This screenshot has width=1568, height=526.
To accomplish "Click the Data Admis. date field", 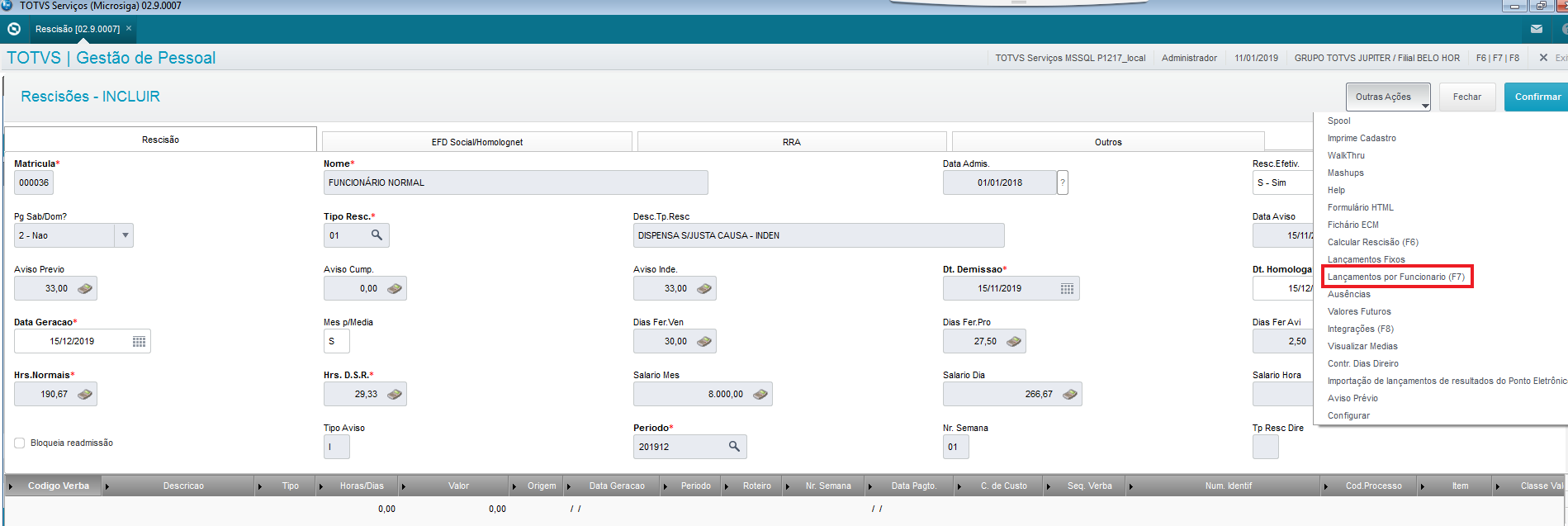I will click(999, 182).
